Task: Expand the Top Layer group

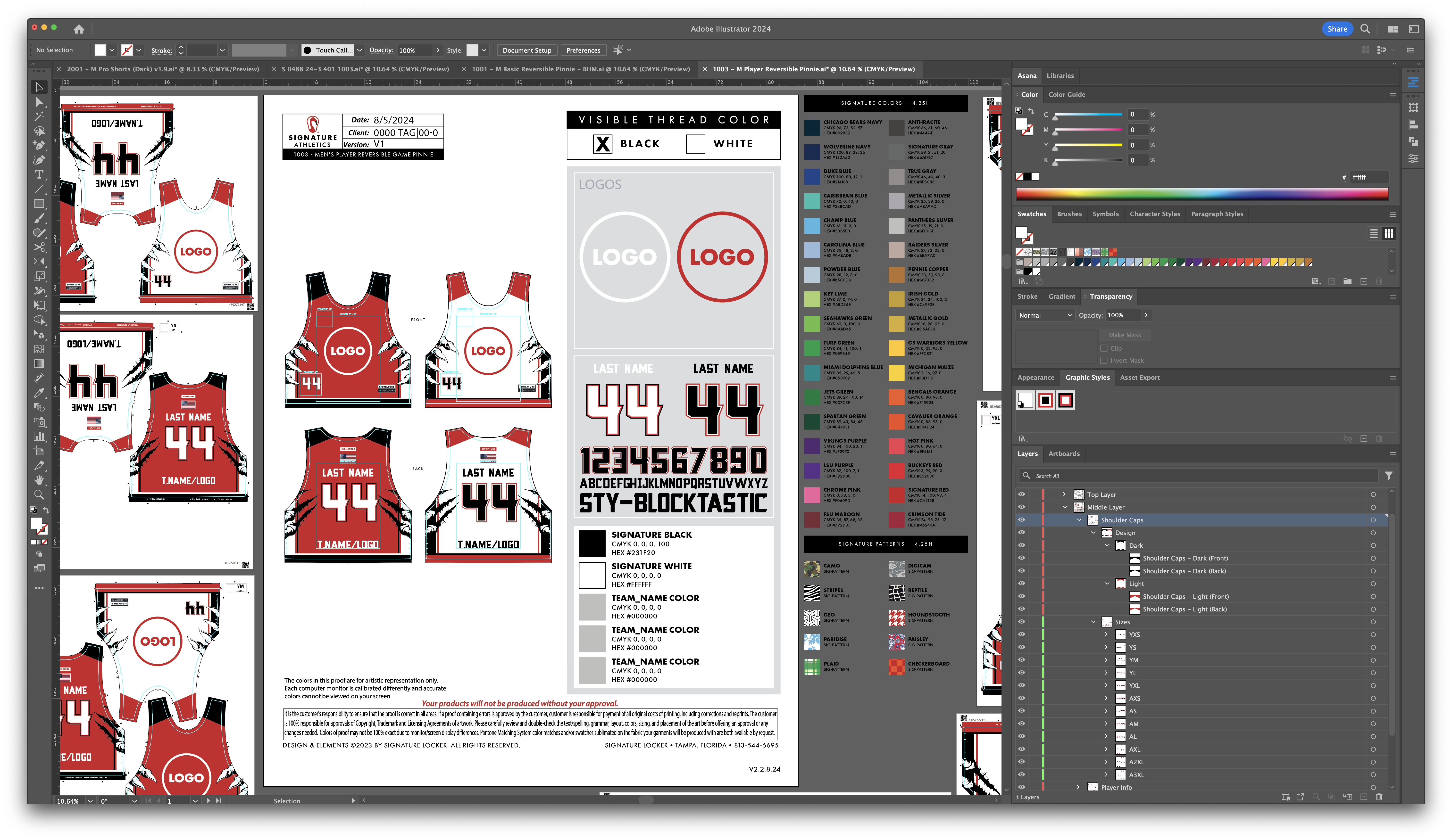Action: pyautogui.click(x=1064, y=494)
